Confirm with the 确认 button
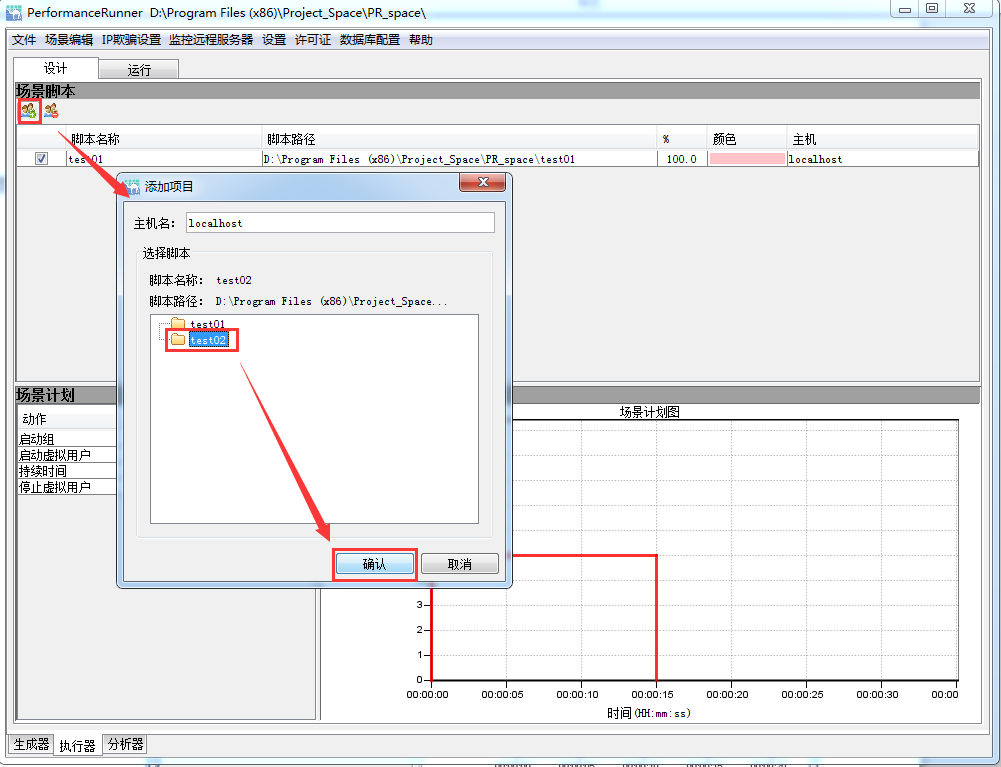The image size is (1001, 767). 375,564
